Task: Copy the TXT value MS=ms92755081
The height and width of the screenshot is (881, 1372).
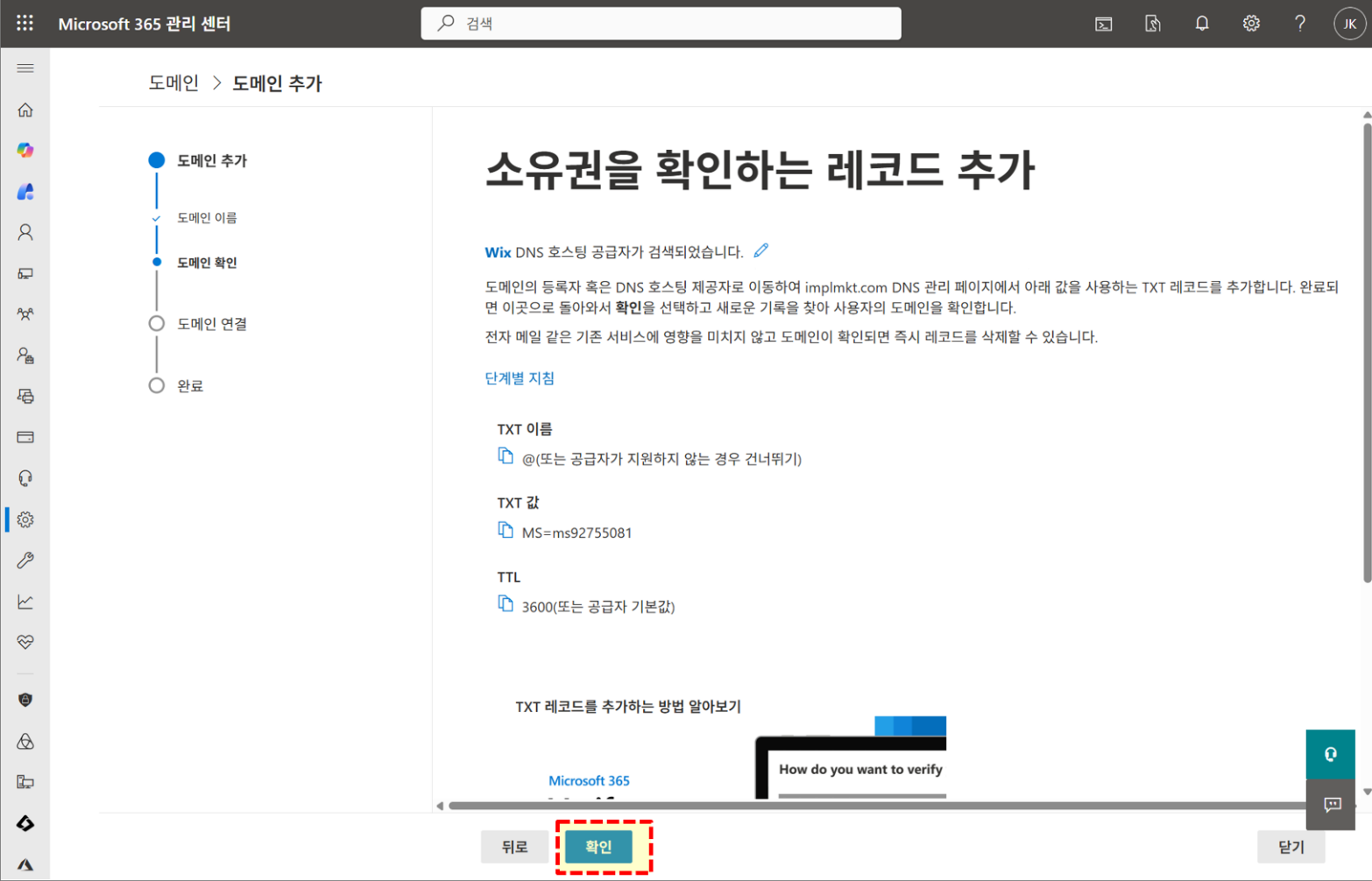Action: coord(506,531)
